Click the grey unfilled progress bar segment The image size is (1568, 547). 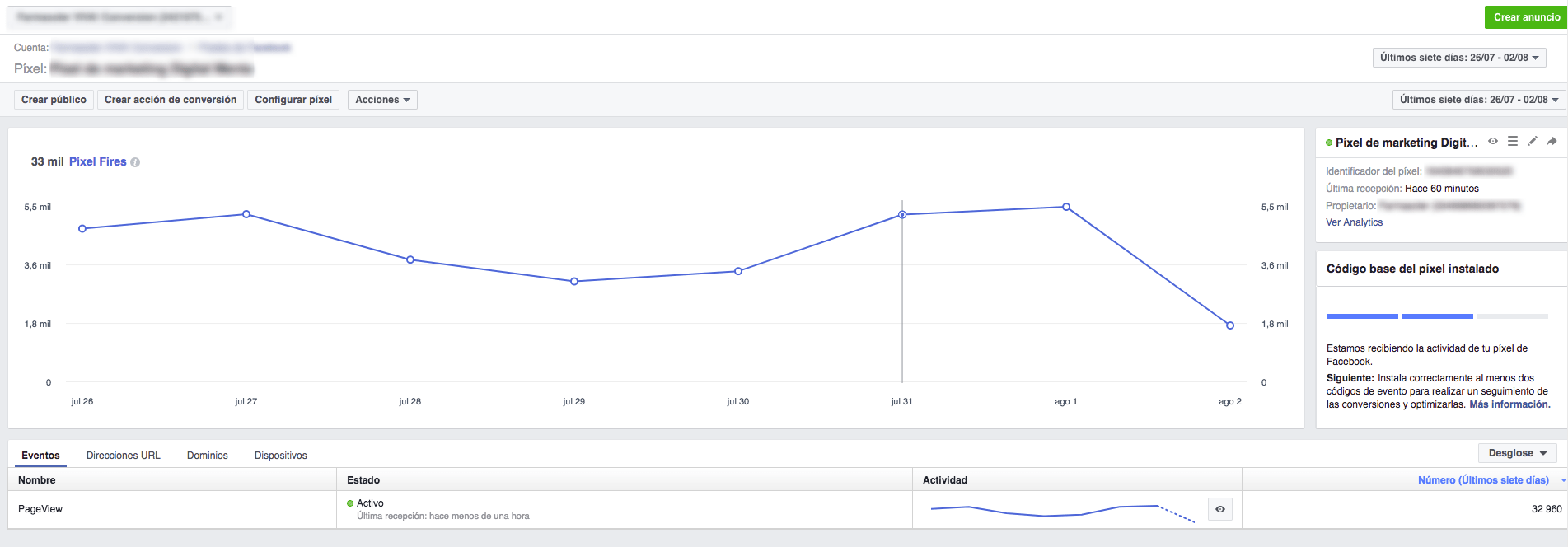tap(1512, 316)
